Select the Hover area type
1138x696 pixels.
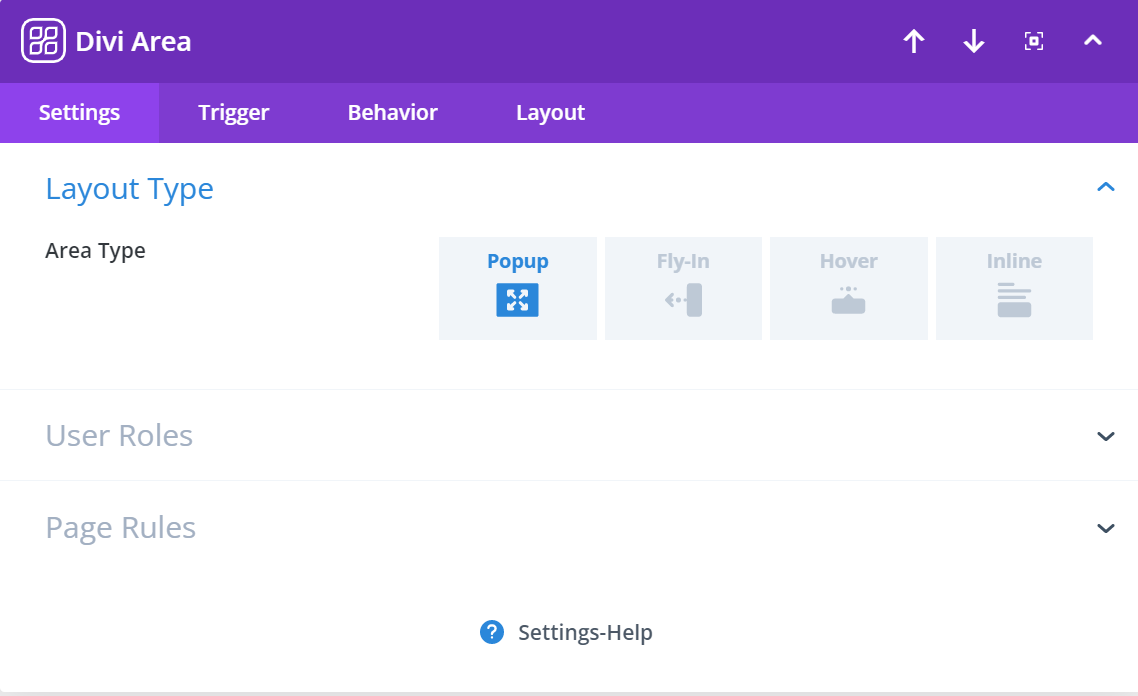pyautogui.click(x=848, y=288)
